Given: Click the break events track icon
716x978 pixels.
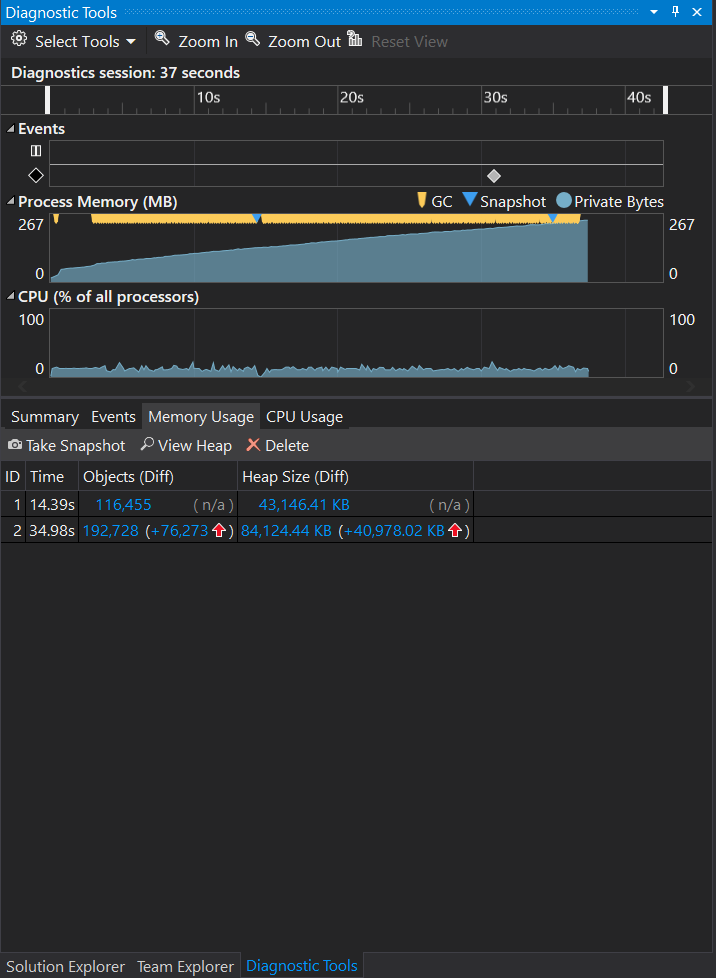Looking at the screenshot, I should 36,151.
